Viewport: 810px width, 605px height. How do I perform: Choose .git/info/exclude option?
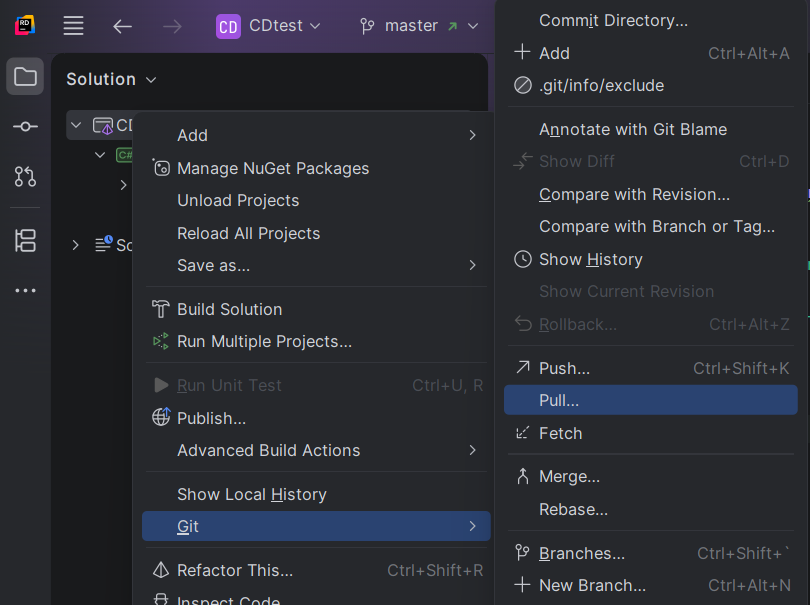point(651,85)
